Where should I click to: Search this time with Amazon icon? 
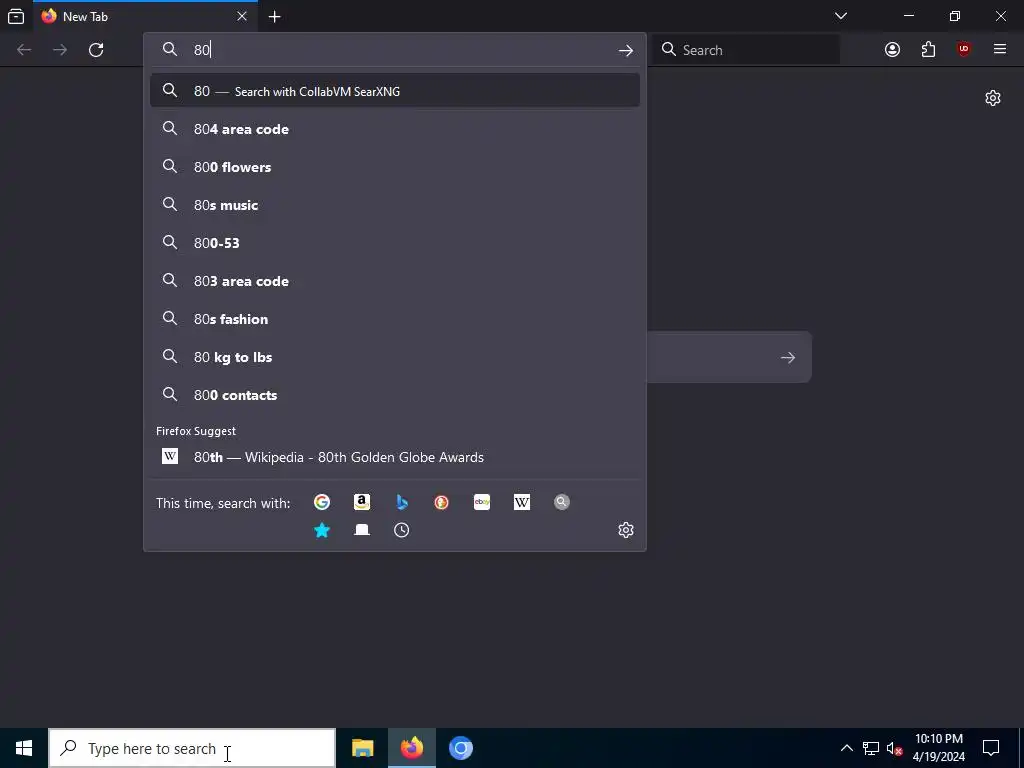tap(362, 502)
